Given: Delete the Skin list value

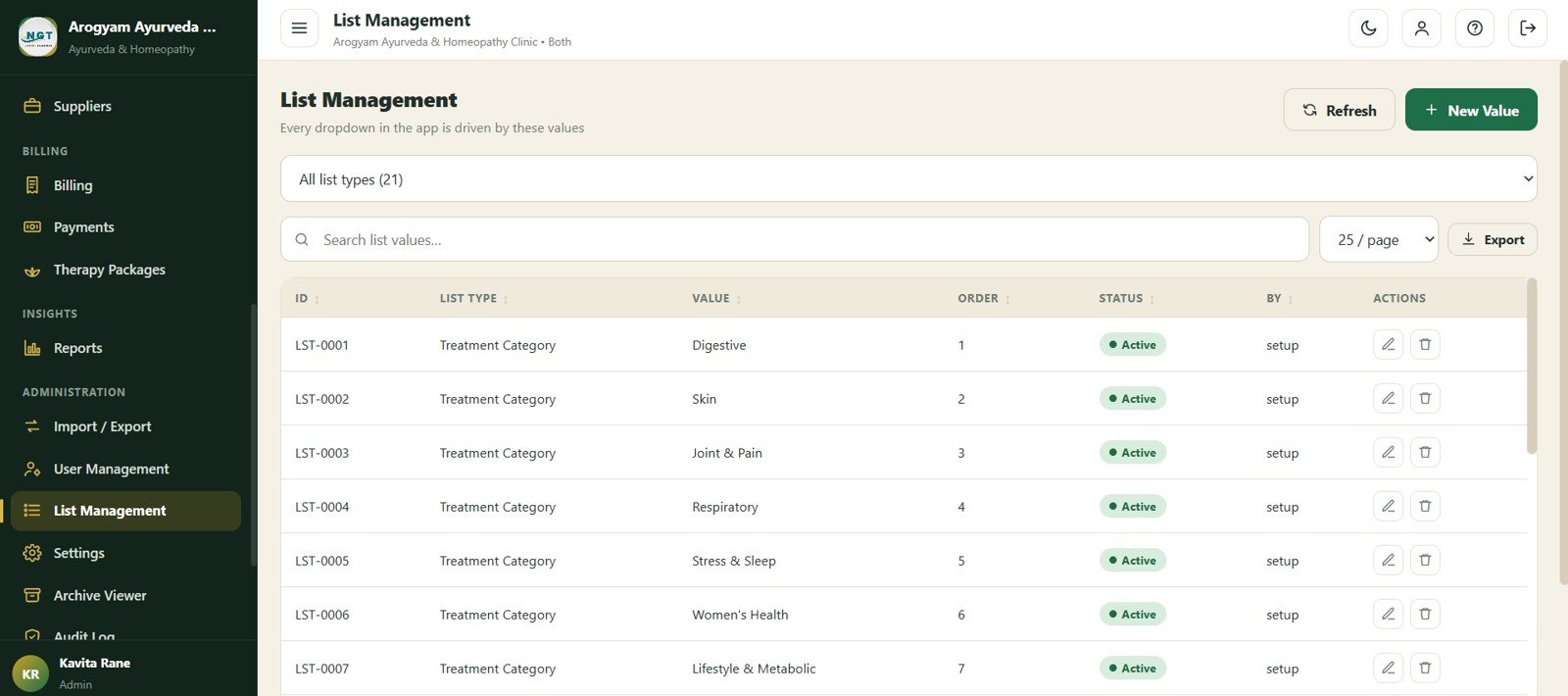Looking at the screenshot, I should click(x=1425, y=398).
